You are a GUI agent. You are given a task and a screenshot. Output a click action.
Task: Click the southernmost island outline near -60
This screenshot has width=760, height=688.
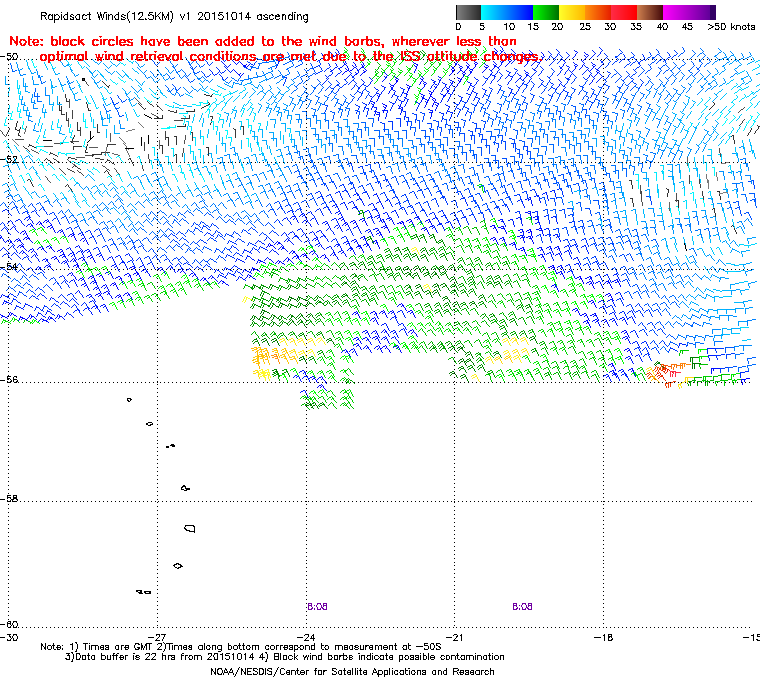pos(143,592)
